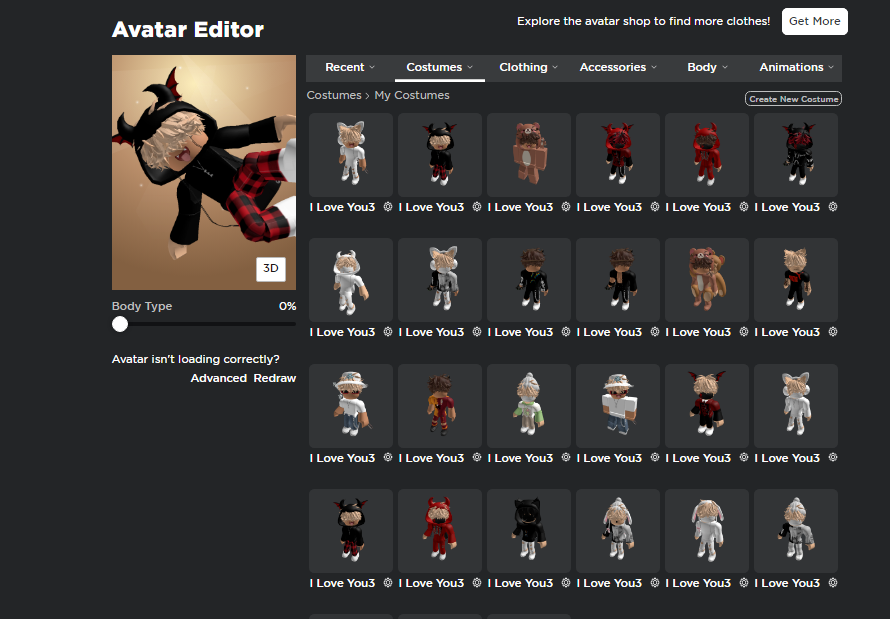890x619 pixels.
Task: Open the Recent tab
Action: pos(350,68)
